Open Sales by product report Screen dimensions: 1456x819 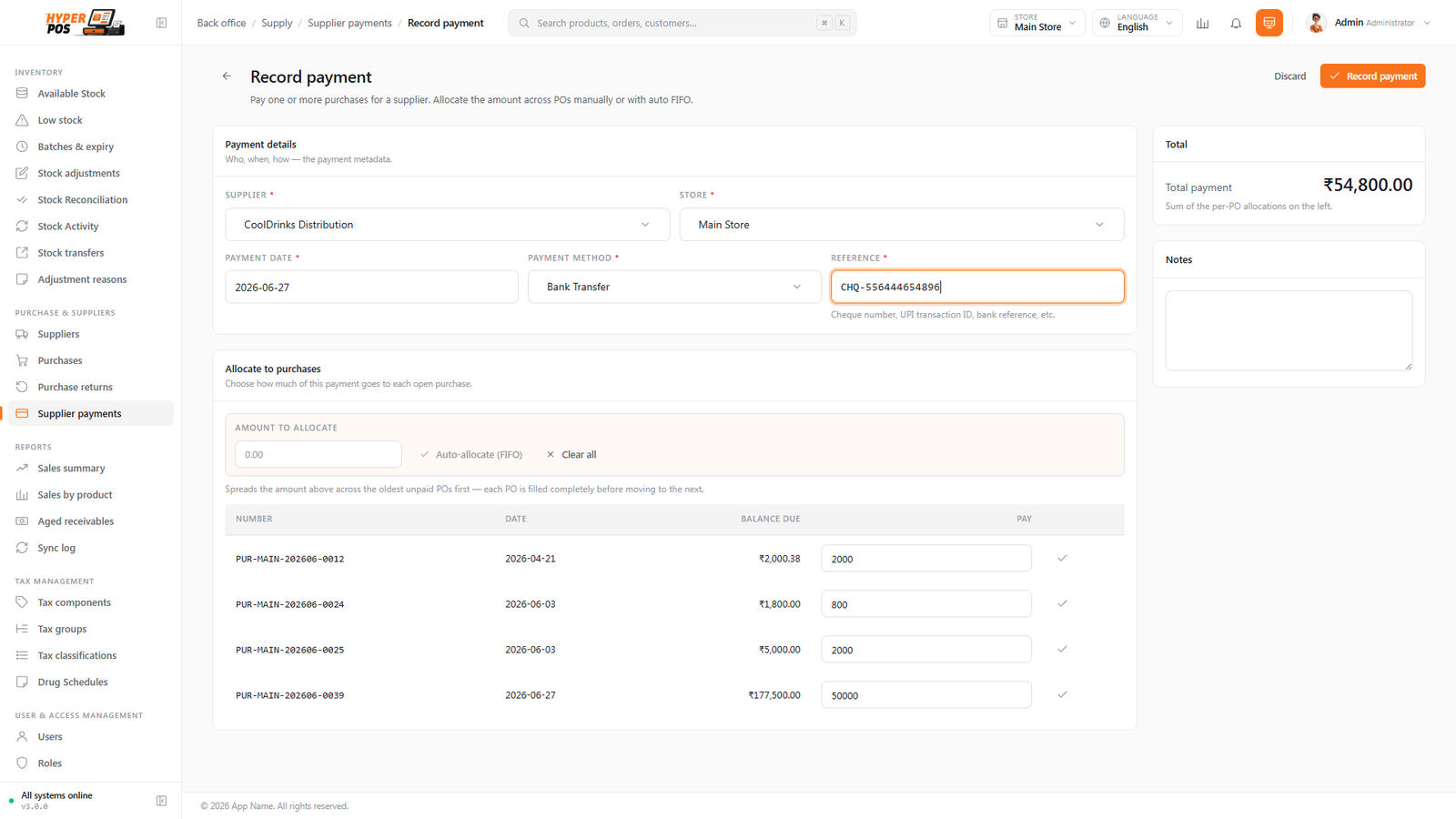click(x=90, y=495)
